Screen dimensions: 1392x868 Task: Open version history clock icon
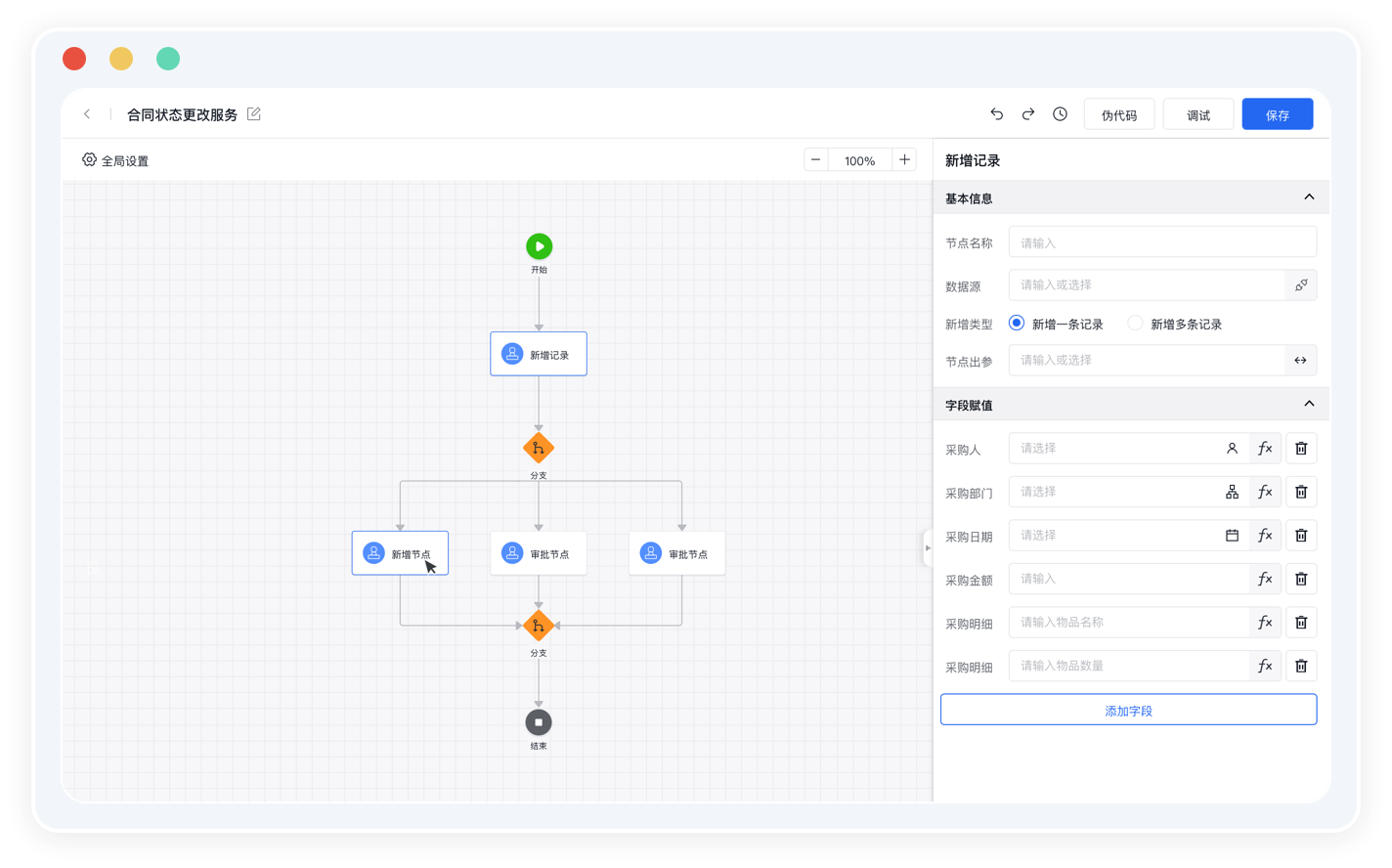coord(1060,114)
